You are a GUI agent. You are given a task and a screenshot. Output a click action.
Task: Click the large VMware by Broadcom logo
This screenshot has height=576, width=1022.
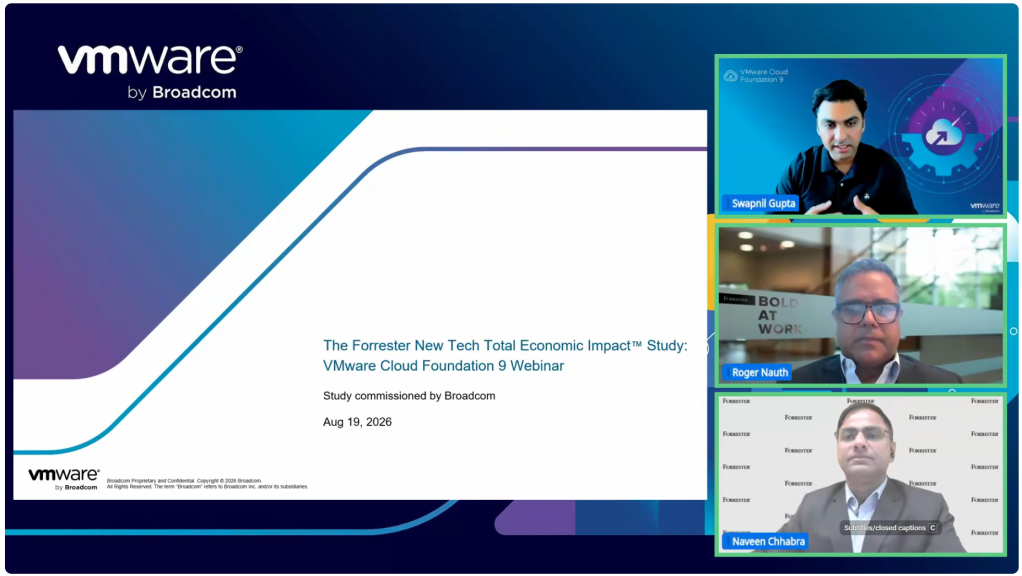pos(151,72)
